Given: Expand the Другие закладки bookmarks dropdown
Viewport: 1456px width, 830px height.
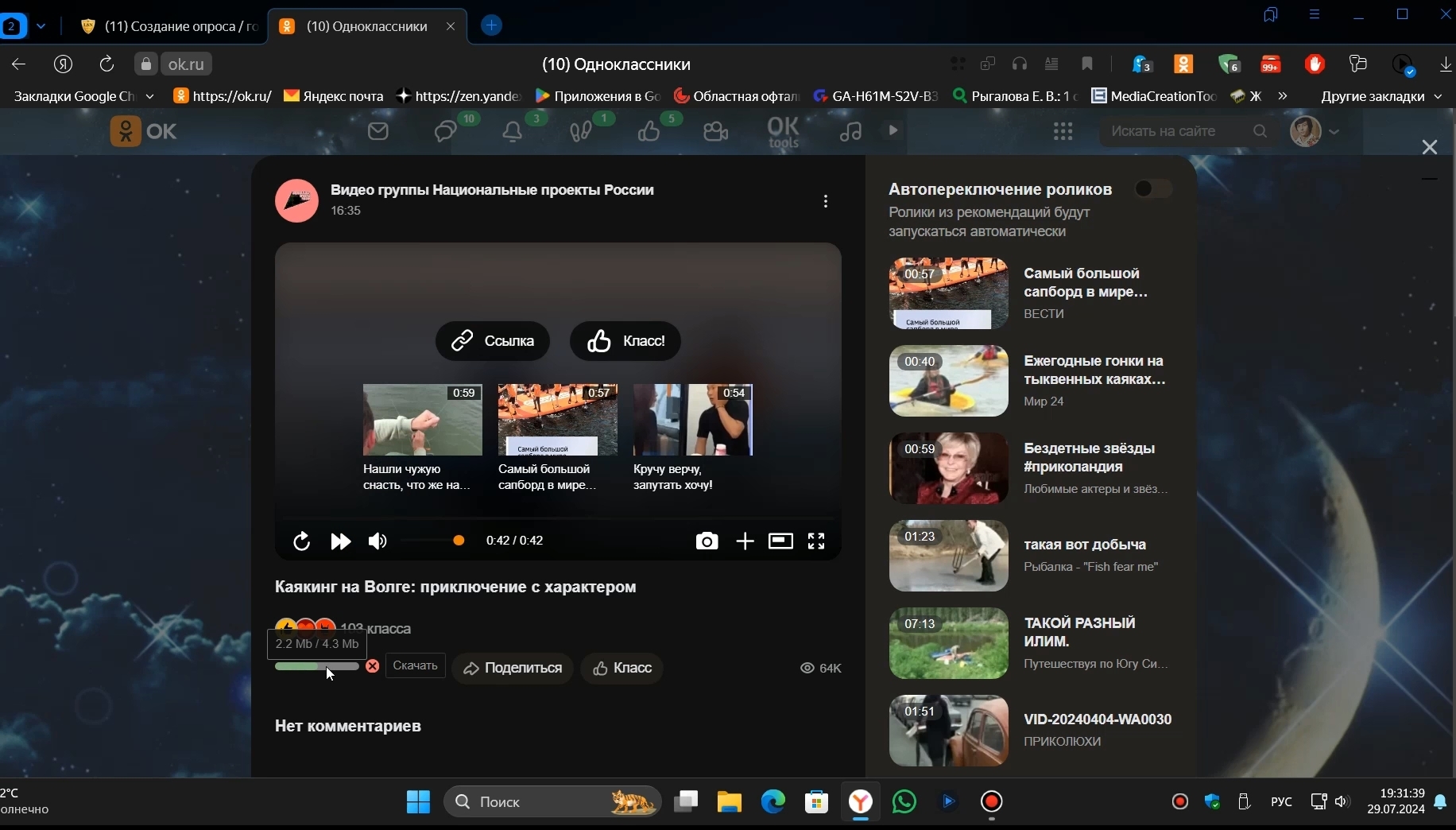Looking at the screenshot, I should [x=1439, y=96].
